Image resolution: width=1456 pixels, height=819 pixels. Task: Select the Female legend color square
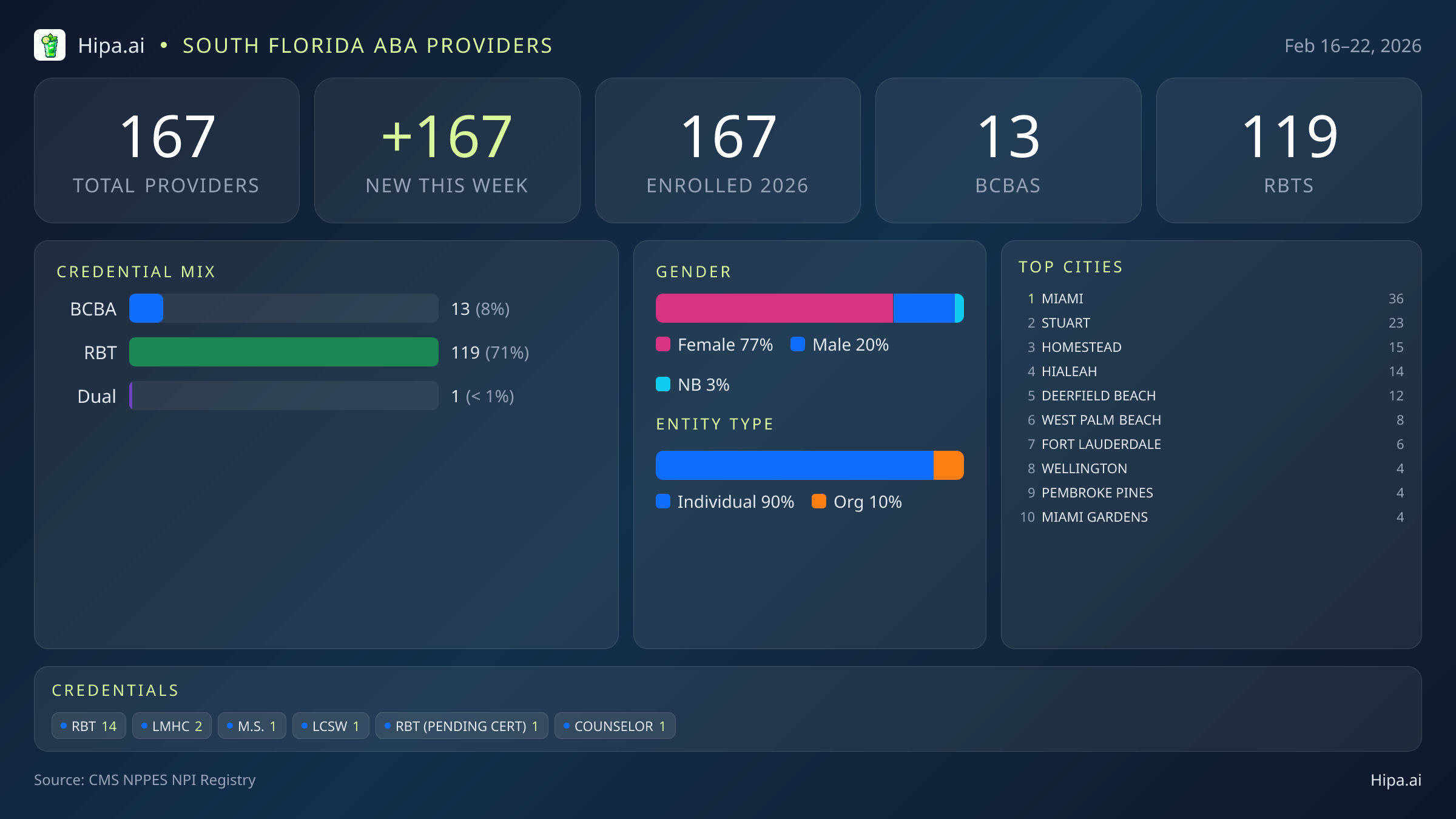663,344
